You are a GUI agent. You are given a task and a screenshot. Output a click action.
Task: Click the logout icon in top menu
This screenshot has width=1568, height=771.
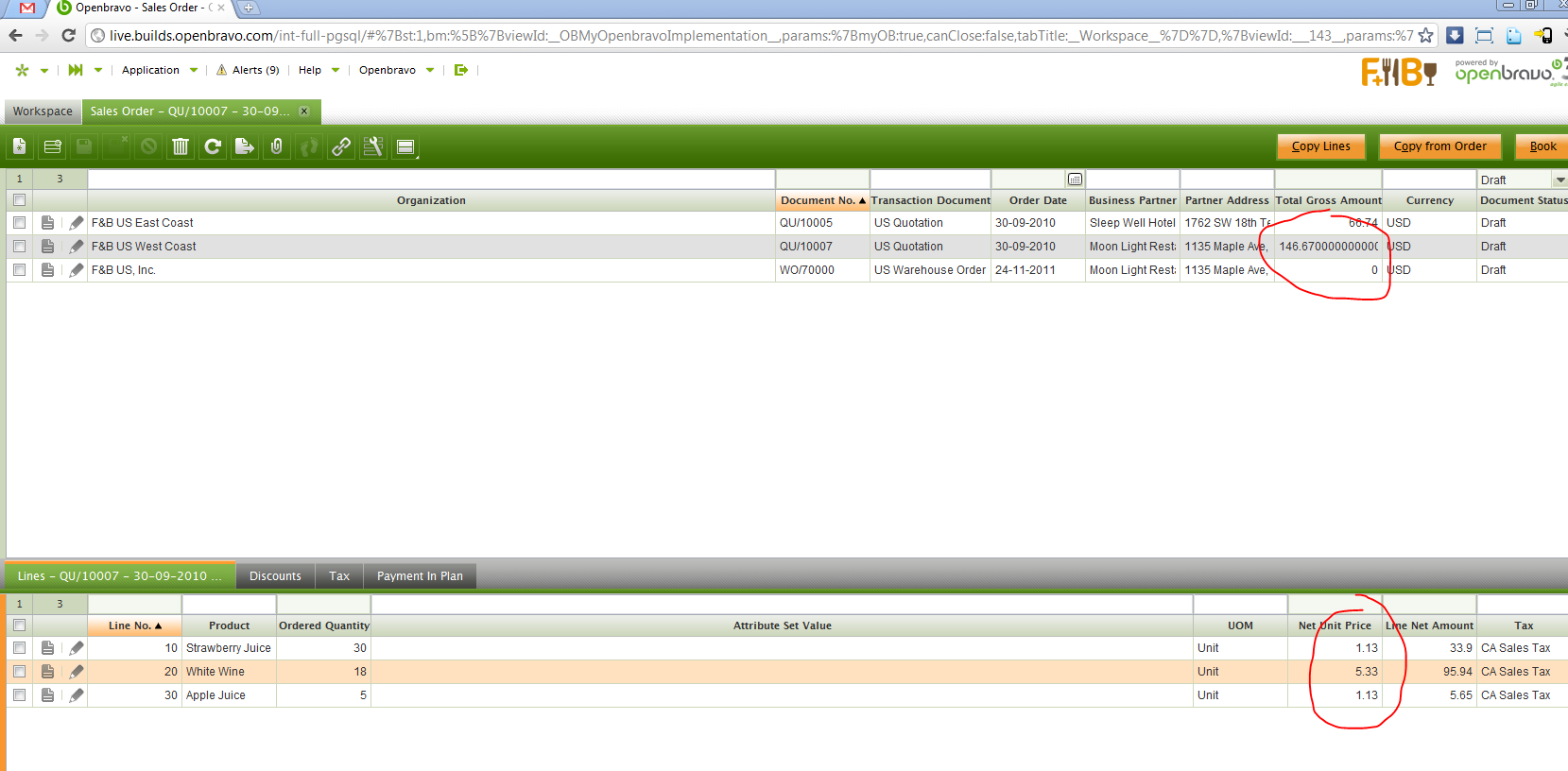point(461,70)
